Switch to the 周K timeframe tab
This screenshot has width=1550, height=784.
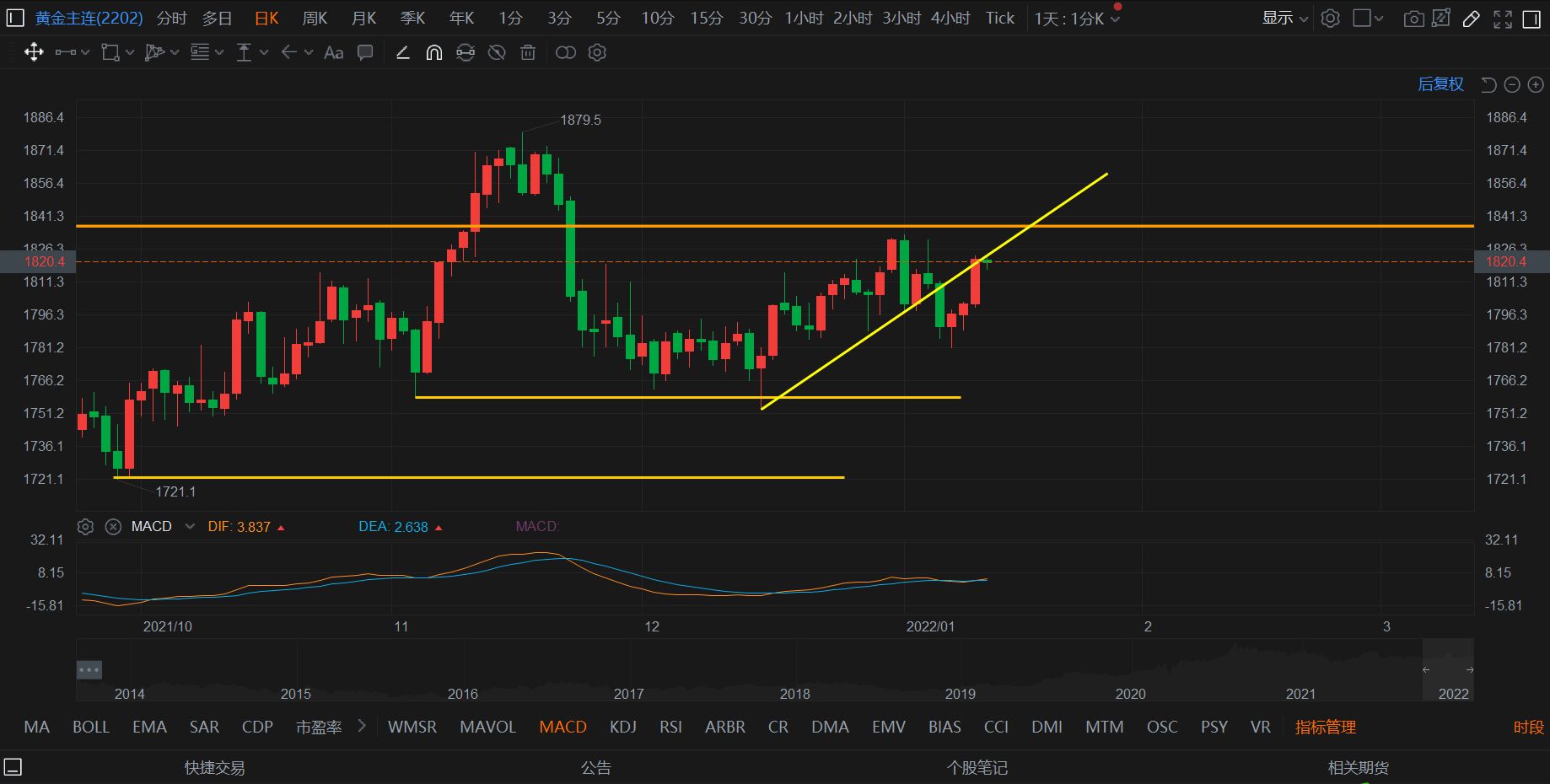click(315, 18)
